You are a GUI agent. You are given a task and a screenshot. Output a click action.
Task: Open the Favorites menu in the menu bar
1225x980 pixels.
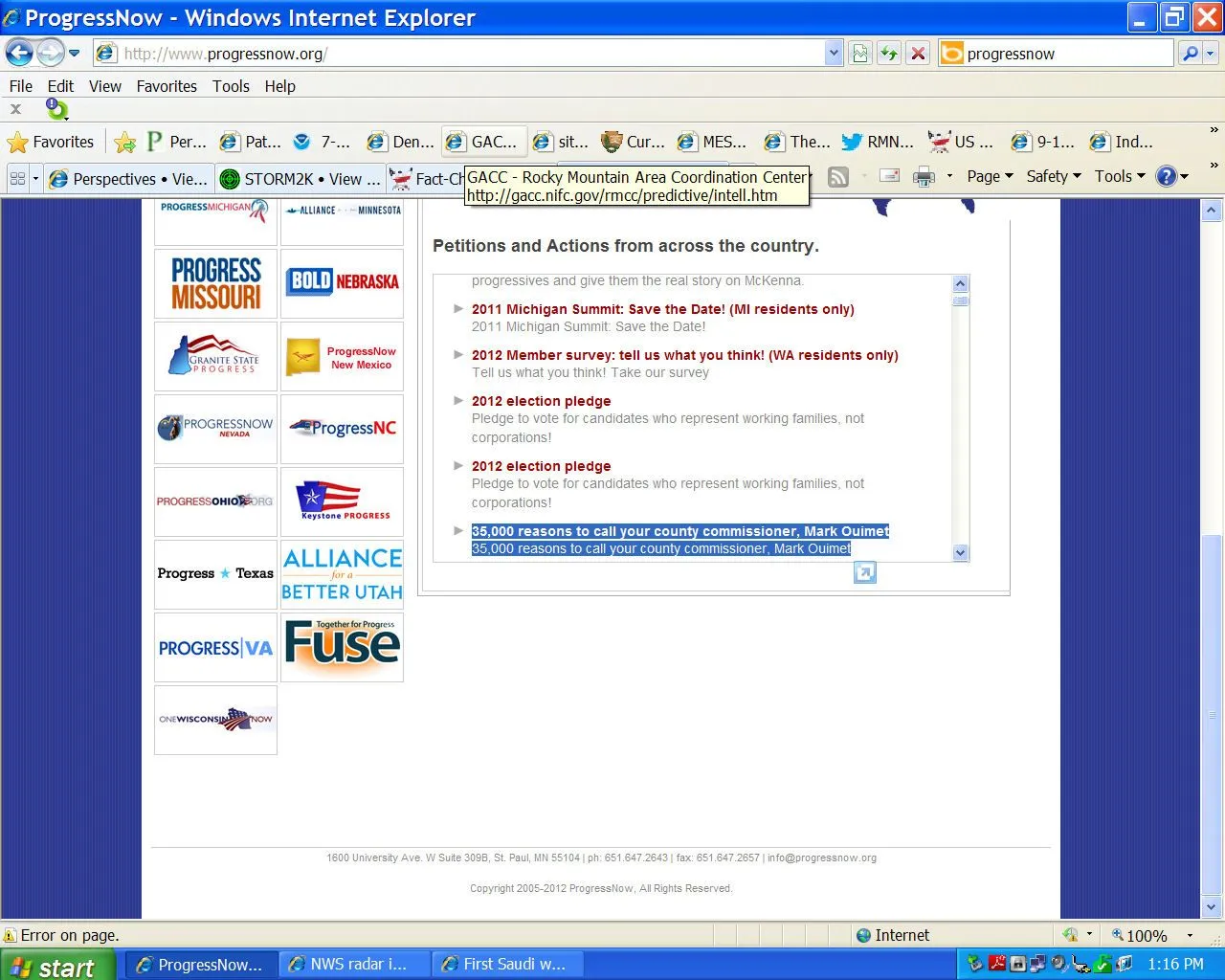167,86
